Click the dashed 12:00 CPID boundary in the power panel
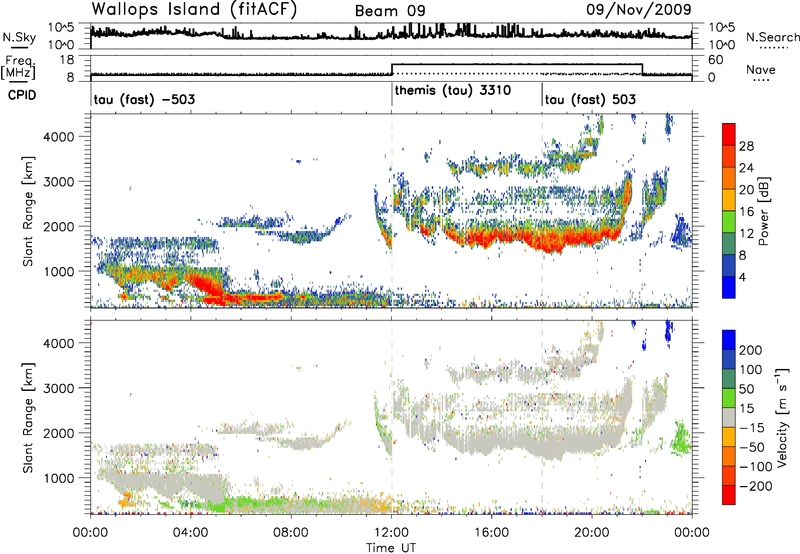The image size is (800, 554). click(391, 211)
